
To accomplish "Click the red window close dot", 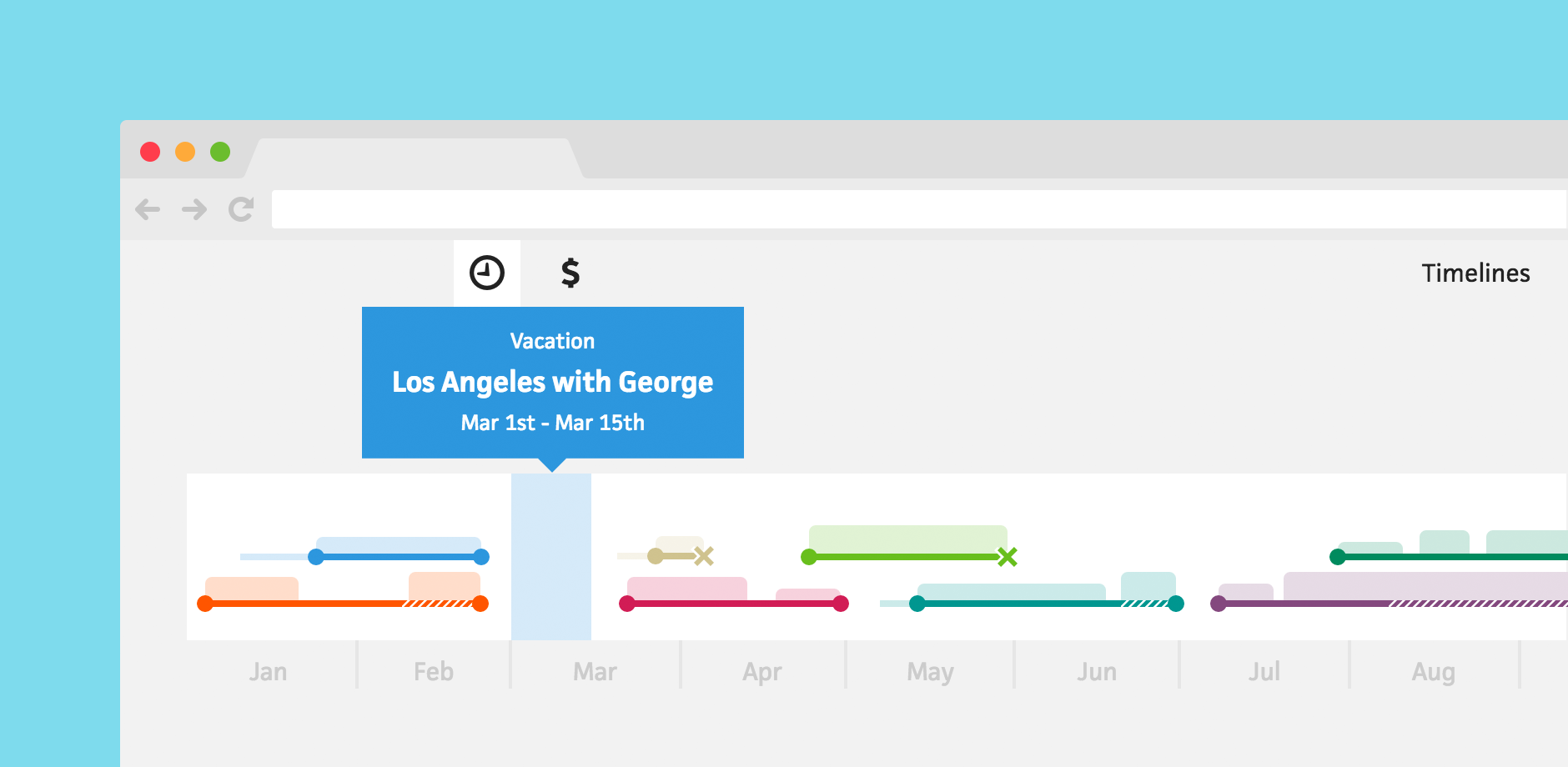I will [x=150, y=152].
